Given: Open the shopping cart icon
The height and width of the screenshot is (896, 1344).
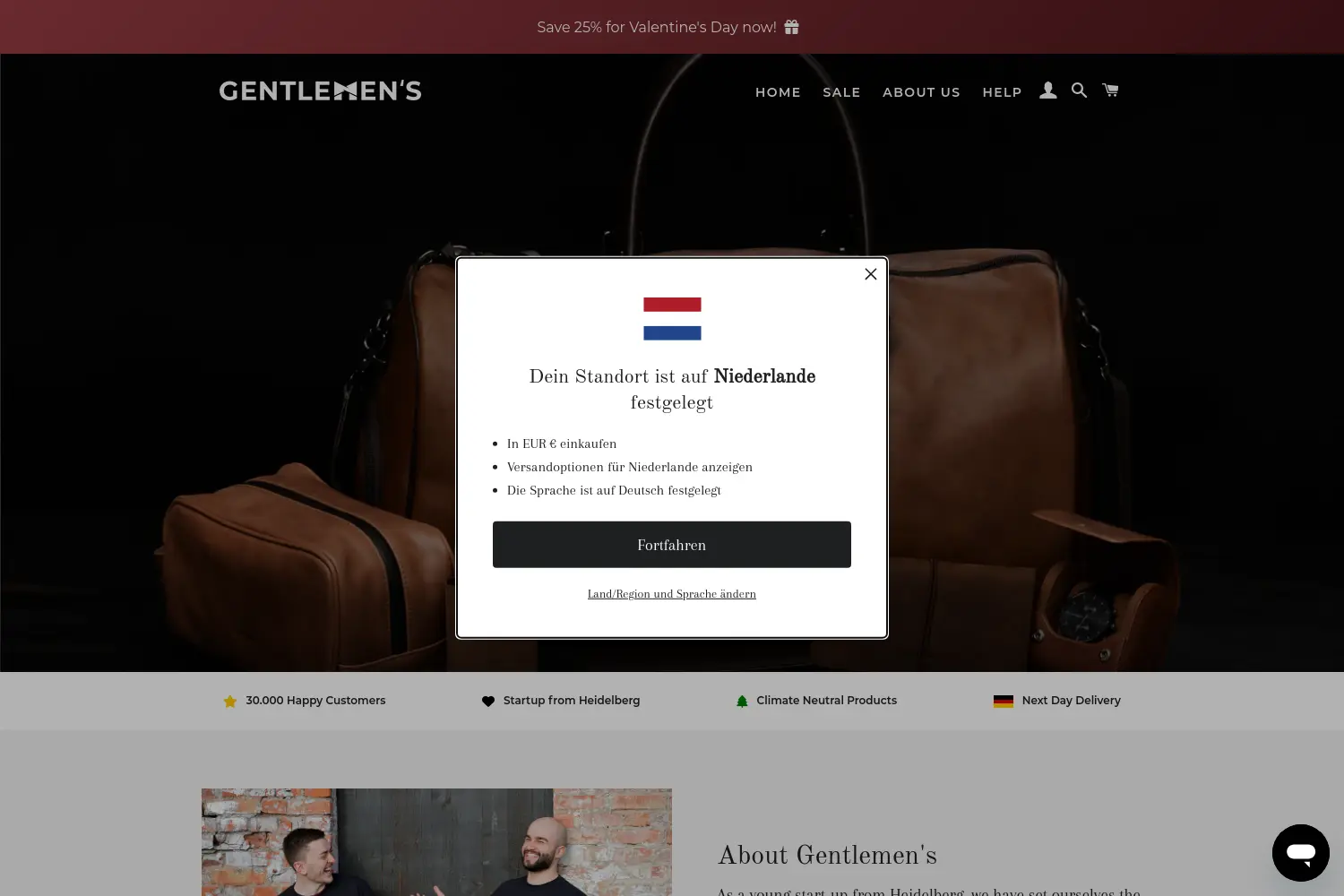Looking at the screenshot, I should pyautogui.click(x=1110, y=90).
